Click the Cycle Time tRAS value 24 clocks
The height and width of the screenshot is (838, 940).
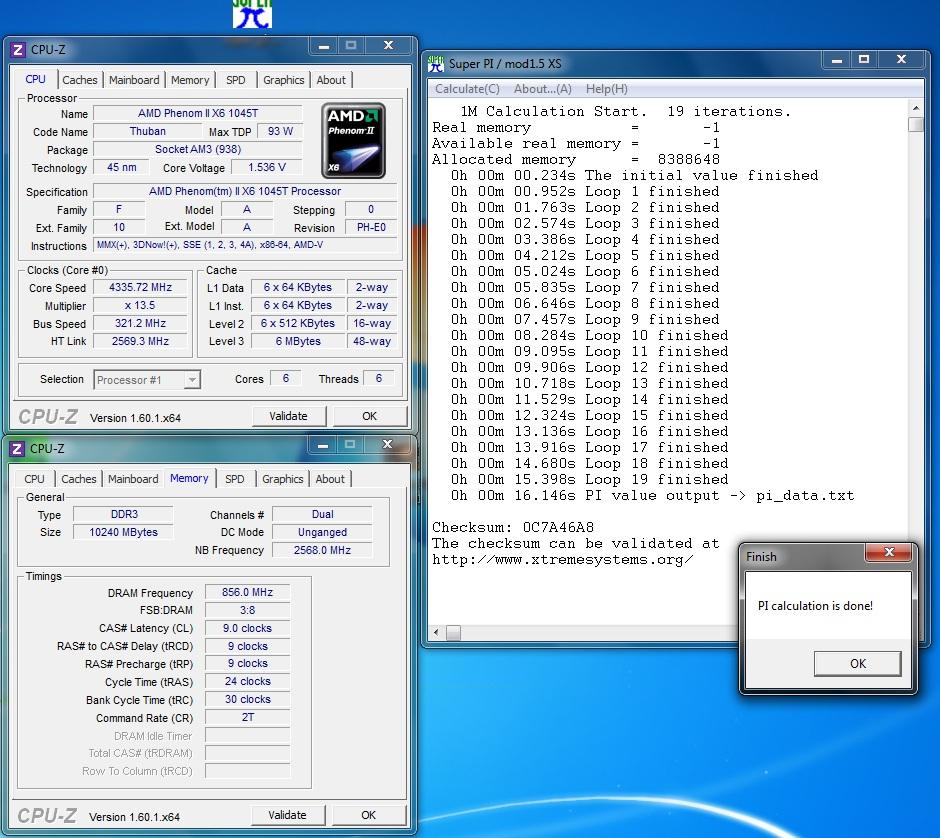coord(247,682)
